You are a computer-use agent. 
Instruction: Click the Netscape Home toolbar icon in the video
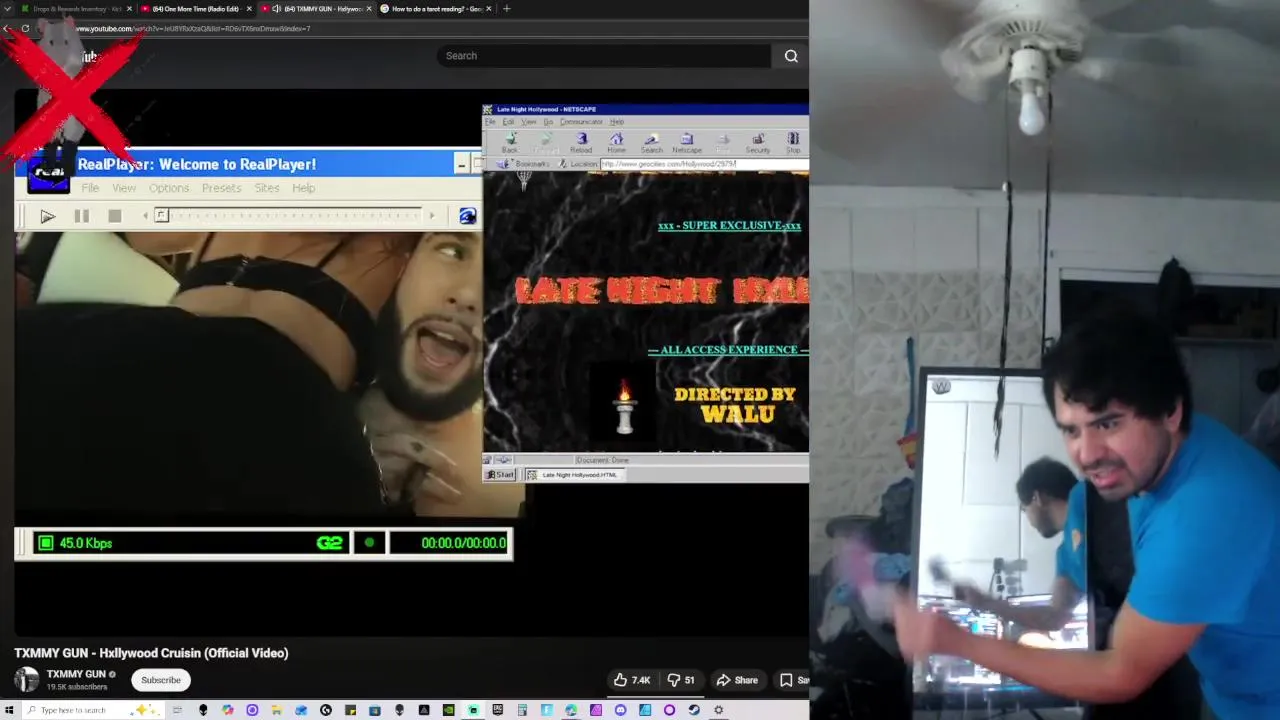coord(616,143)
